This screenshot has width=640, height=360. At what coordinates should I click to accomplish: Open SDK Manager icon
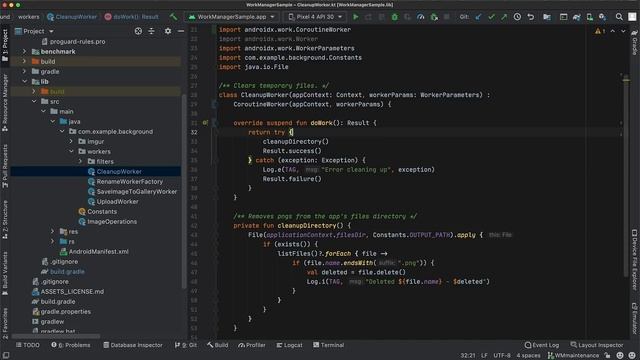coord(602,17)
